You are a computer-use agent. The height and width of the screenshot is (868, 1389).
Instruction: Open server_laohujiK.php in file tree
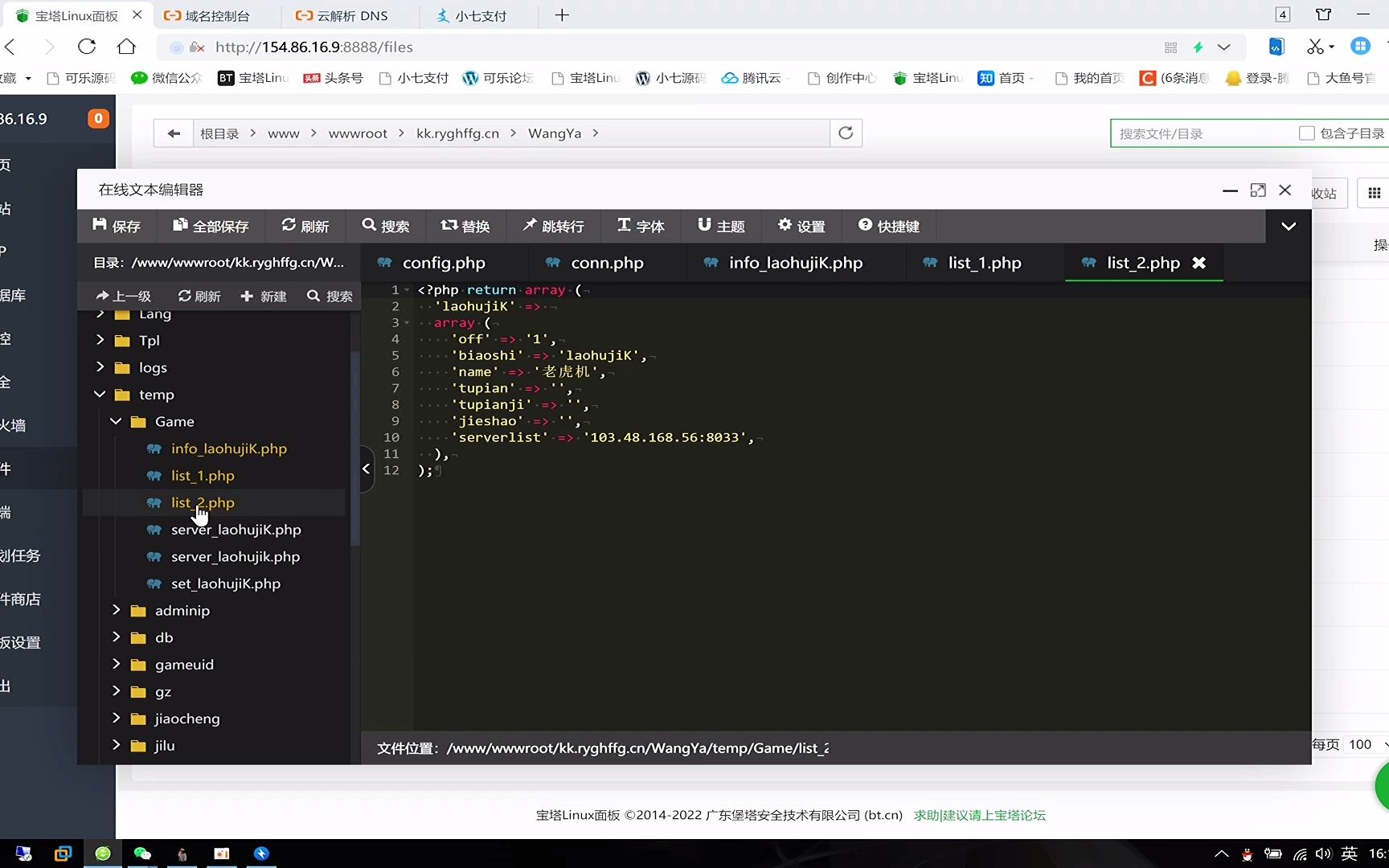click(x=236, y=530)
